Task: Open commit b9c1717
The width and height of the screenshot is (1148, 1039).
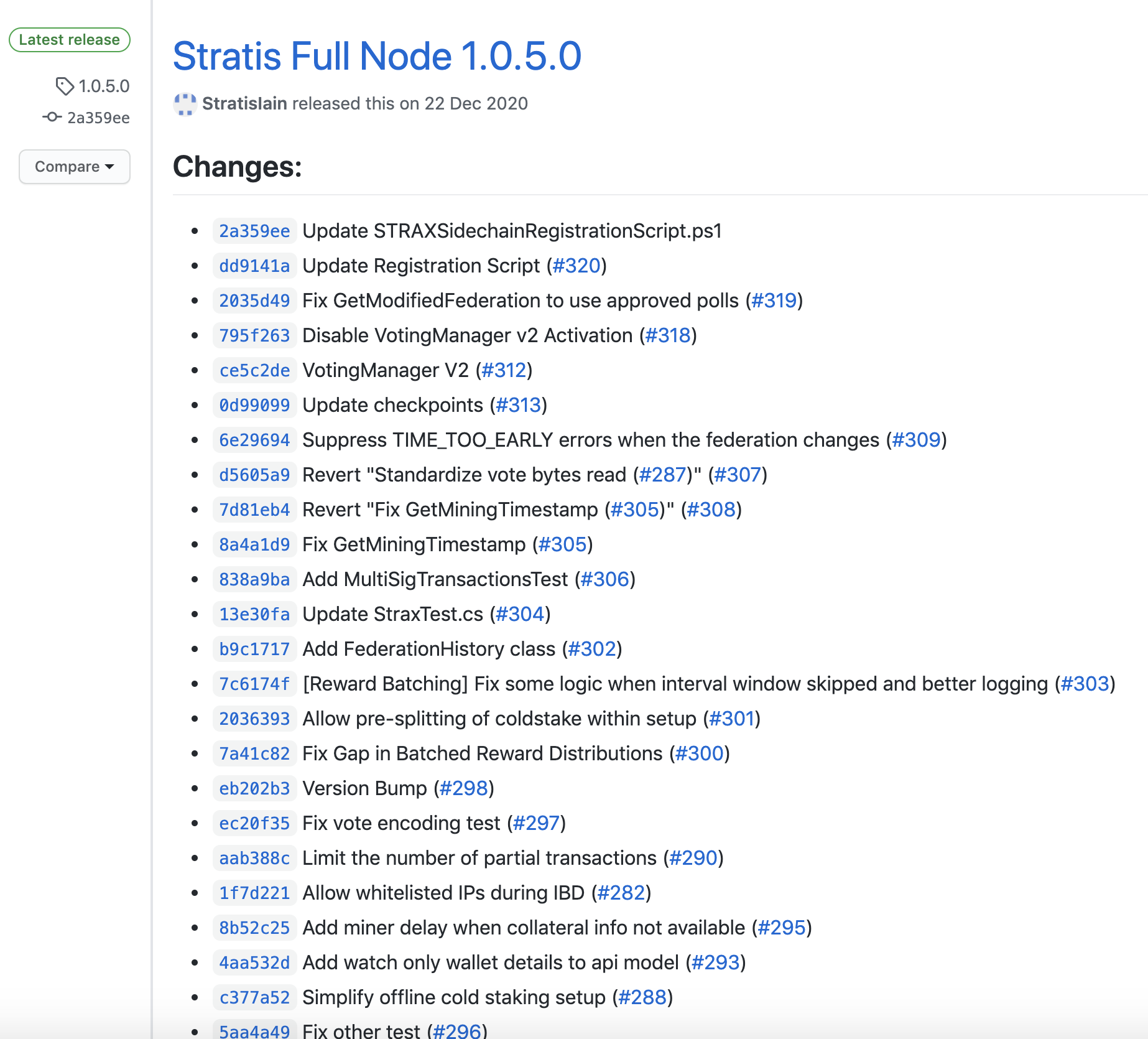Action: [x=254, y=649]
